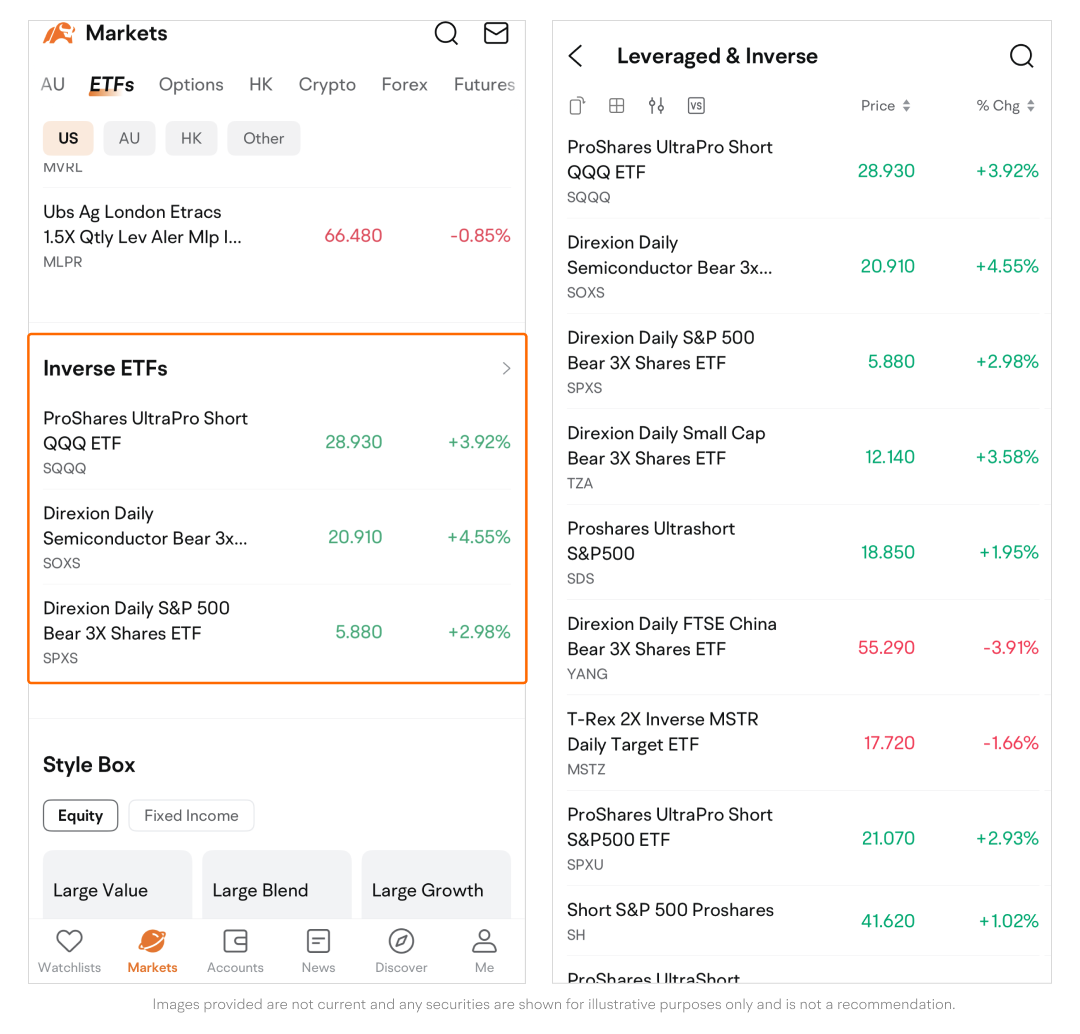Open the TZA Small Cap Bear row
Screen dimensions: 1080x1034
(x=801, y=457)
